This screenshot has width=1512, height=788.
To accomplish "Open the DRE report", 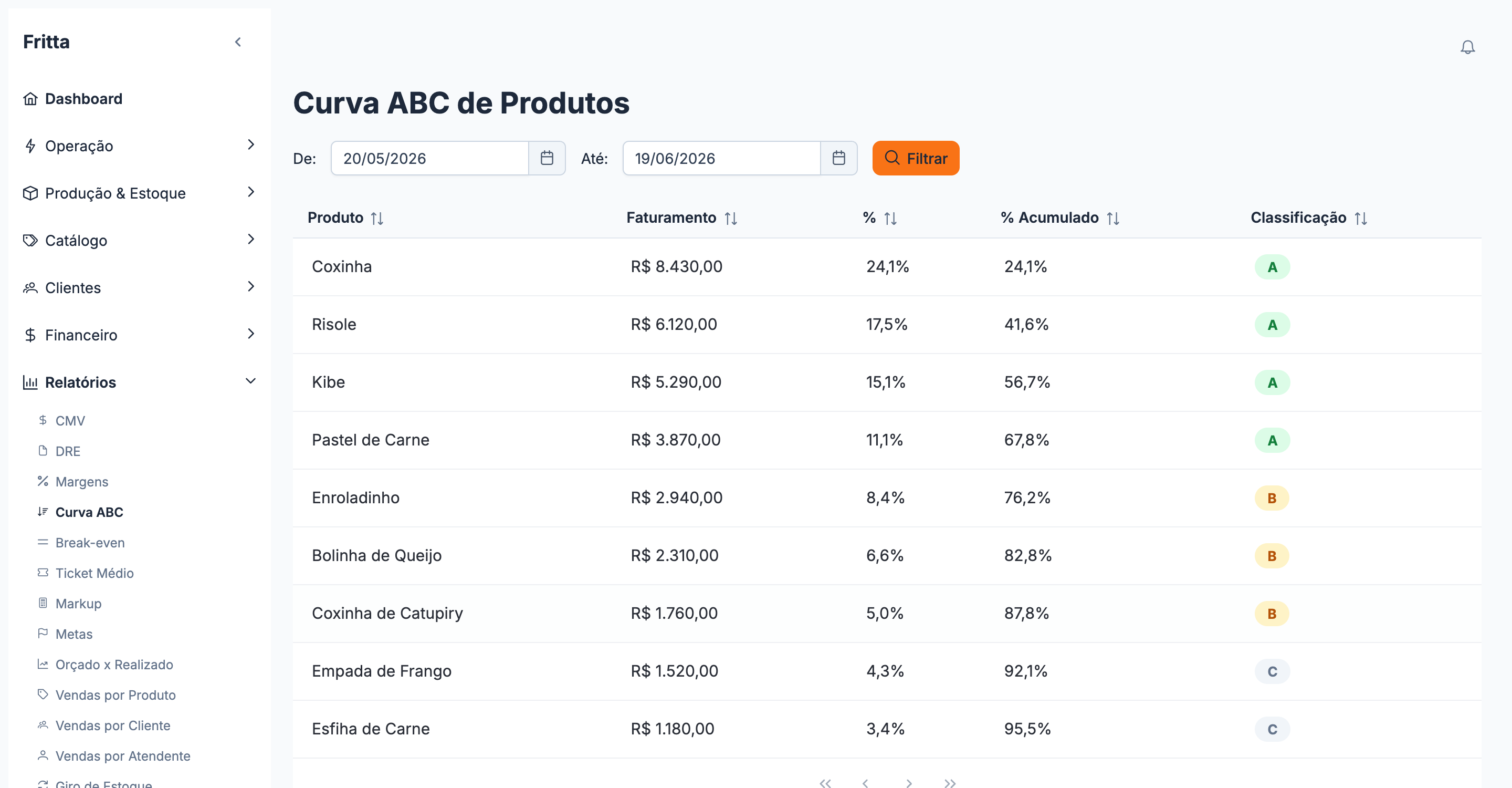I will click(68, 451).
